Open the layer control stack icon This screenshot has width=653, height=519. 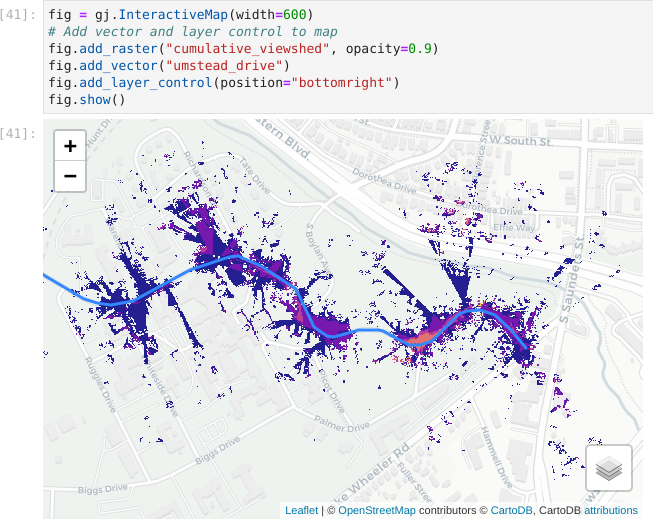click(609, 468)
